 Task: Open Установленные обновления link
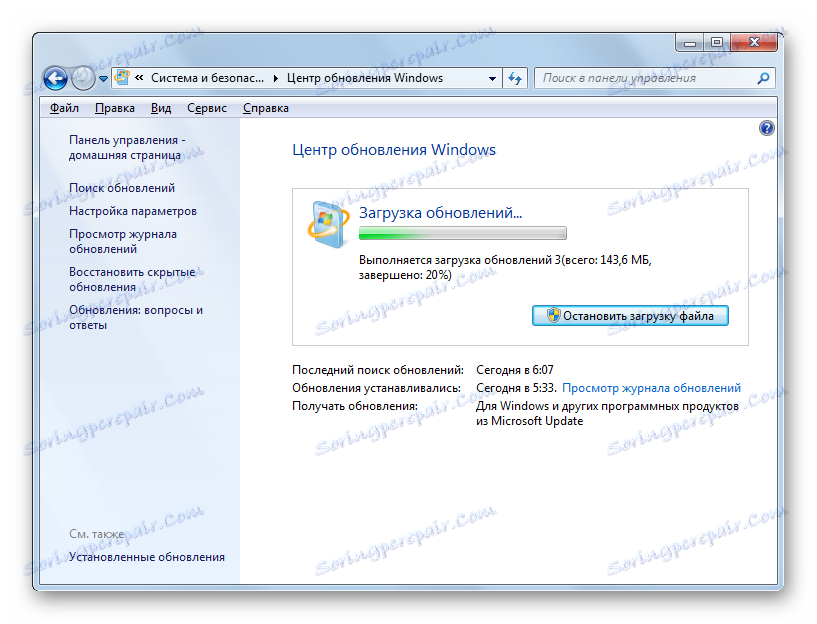click(147, 557)
